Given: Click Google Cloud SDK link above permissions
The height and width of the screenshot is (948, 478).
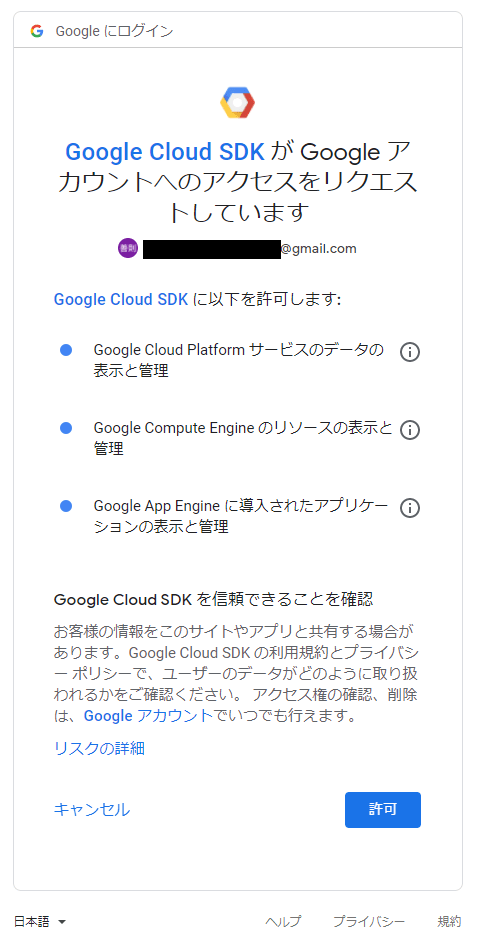Looking at the screenshot, I should pos(121,299).
